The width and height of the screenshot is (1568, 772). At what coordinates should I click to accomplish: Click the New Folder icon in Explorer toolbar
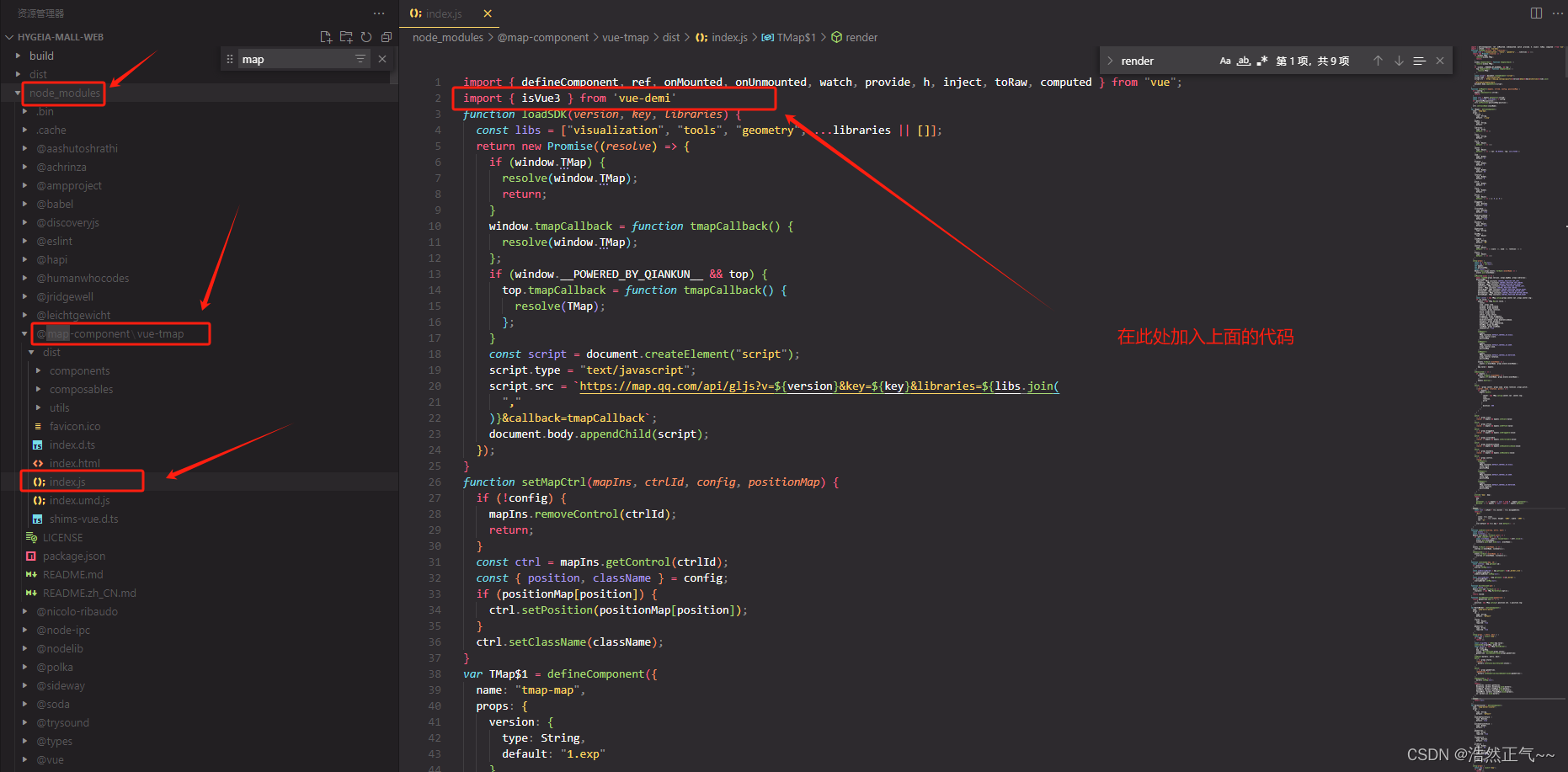point(345,37)
